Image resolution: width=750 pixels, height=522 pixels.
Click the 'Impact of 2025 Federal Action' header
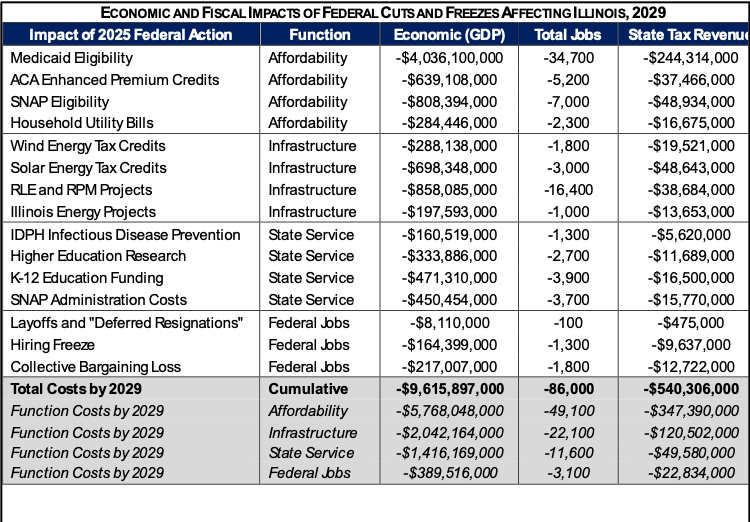(130, 35)
